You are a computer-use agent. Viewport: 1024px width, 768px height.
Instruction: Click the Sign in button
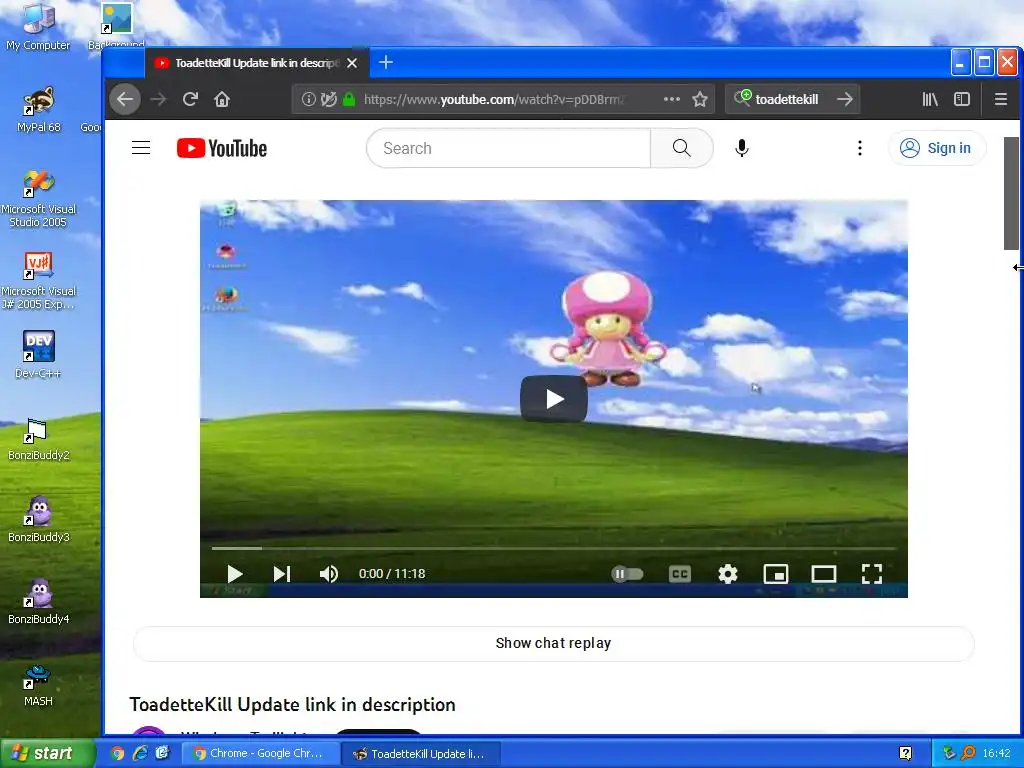[936, 148]
